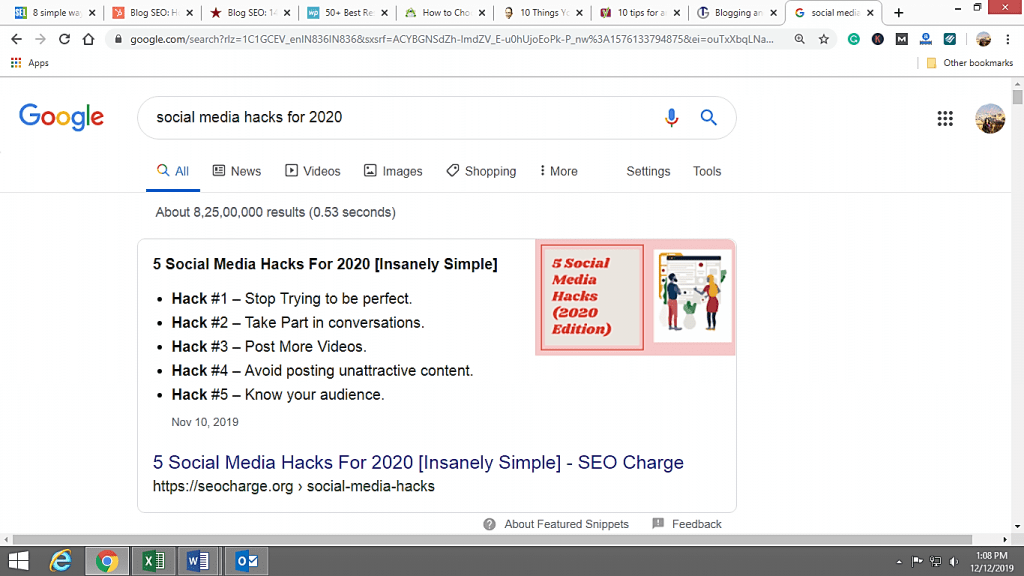This screenshot has width=1024, height=576.
Task: Click the zoom magnifier icon in address bar
Action: [x=799, y=39]
